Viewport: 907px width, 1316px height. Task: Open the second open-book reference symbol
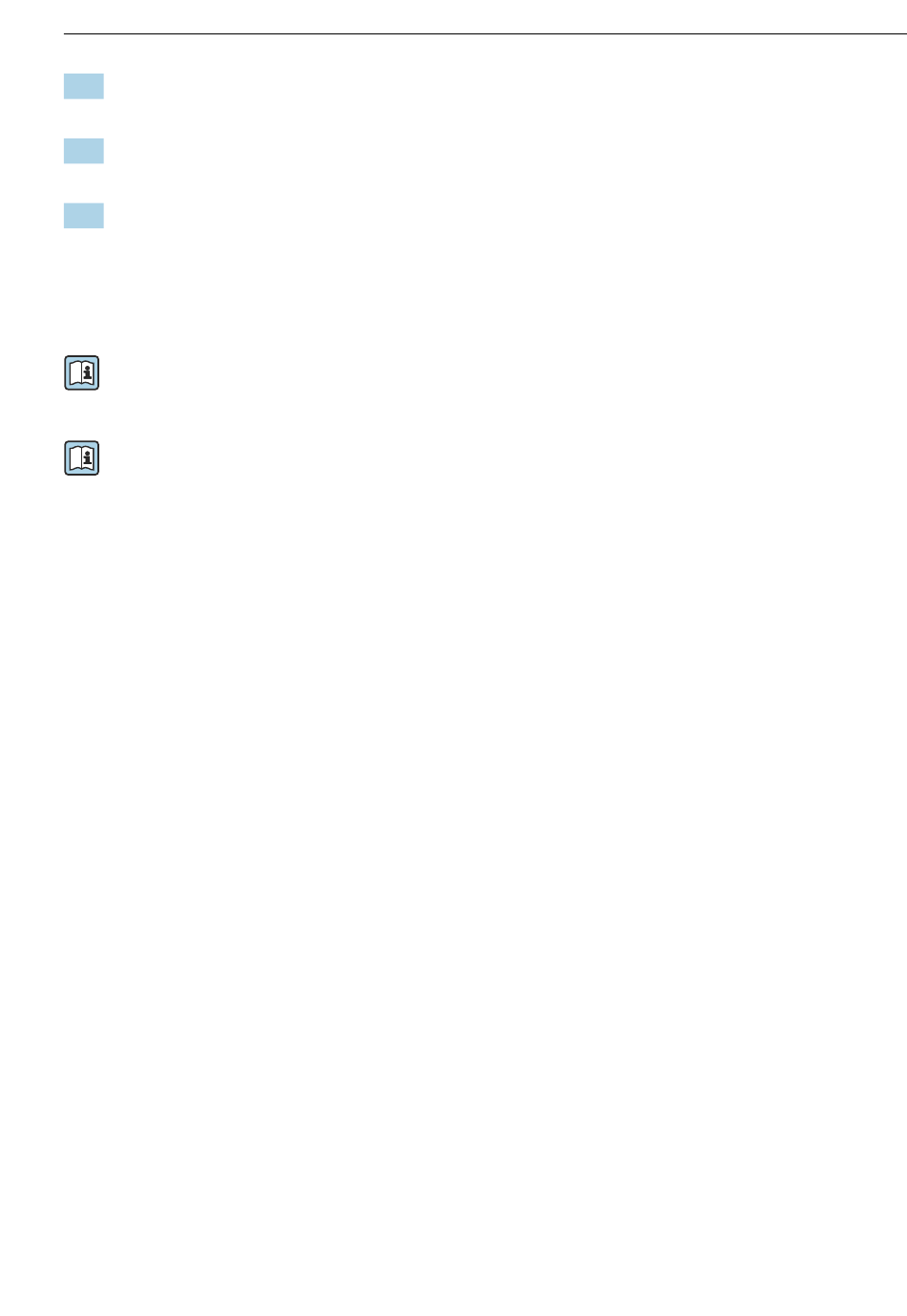(x=82, y=458)
